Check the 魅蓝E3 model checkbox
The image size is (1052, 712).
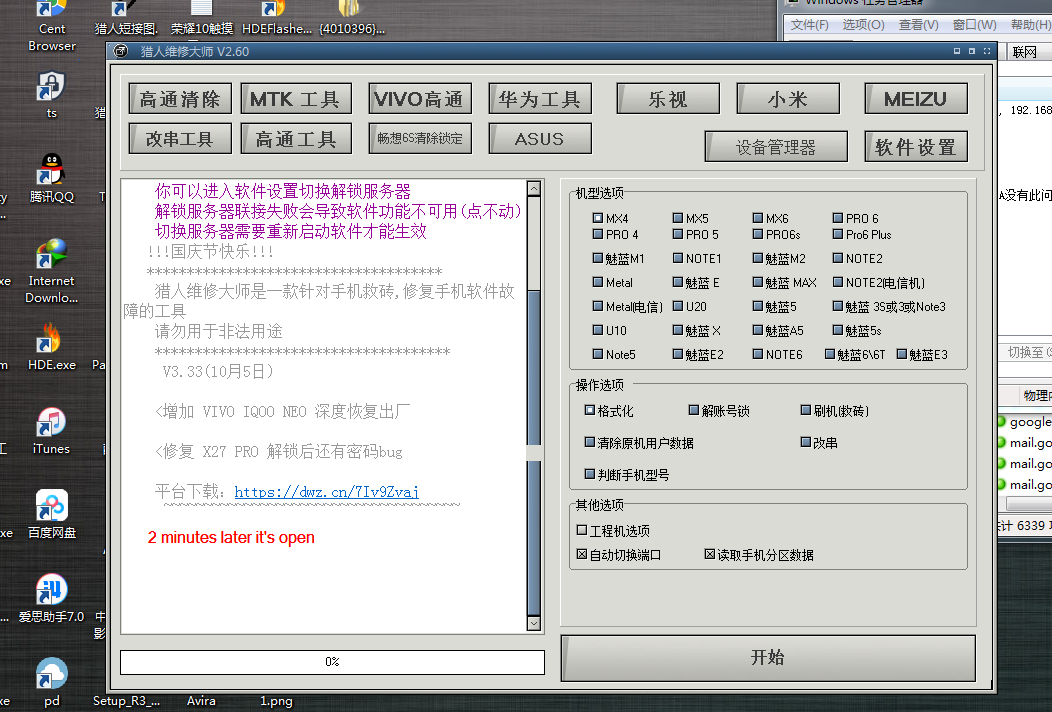[902, 354]
